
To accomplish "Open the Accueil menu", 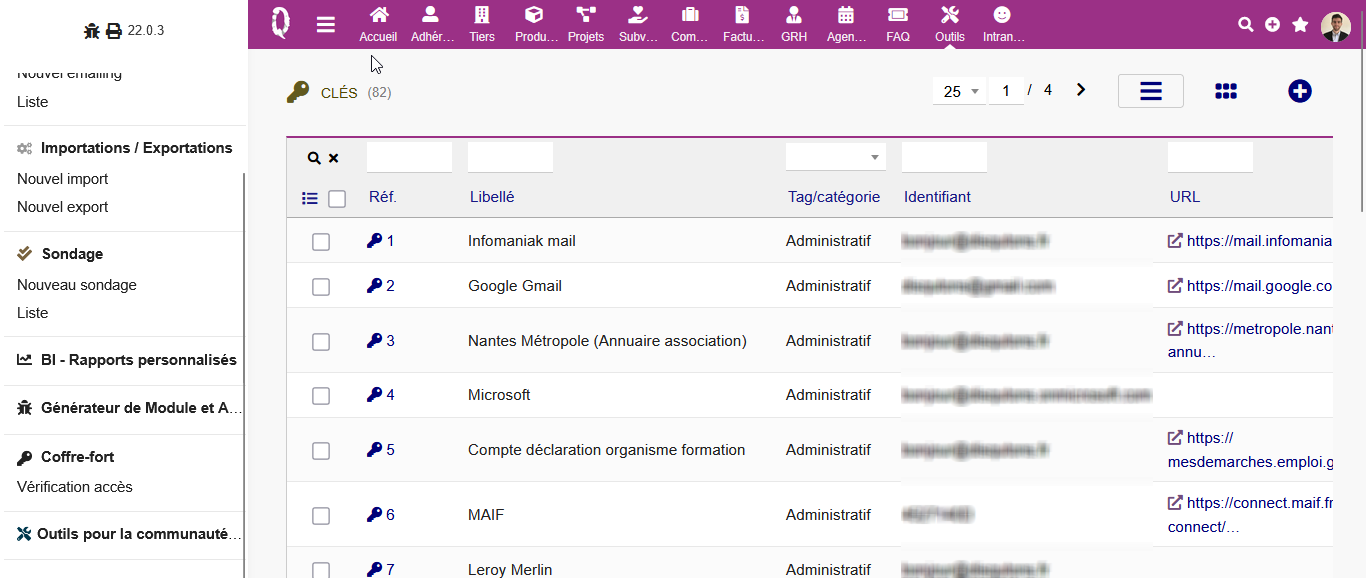I will (x=378, y=25).
